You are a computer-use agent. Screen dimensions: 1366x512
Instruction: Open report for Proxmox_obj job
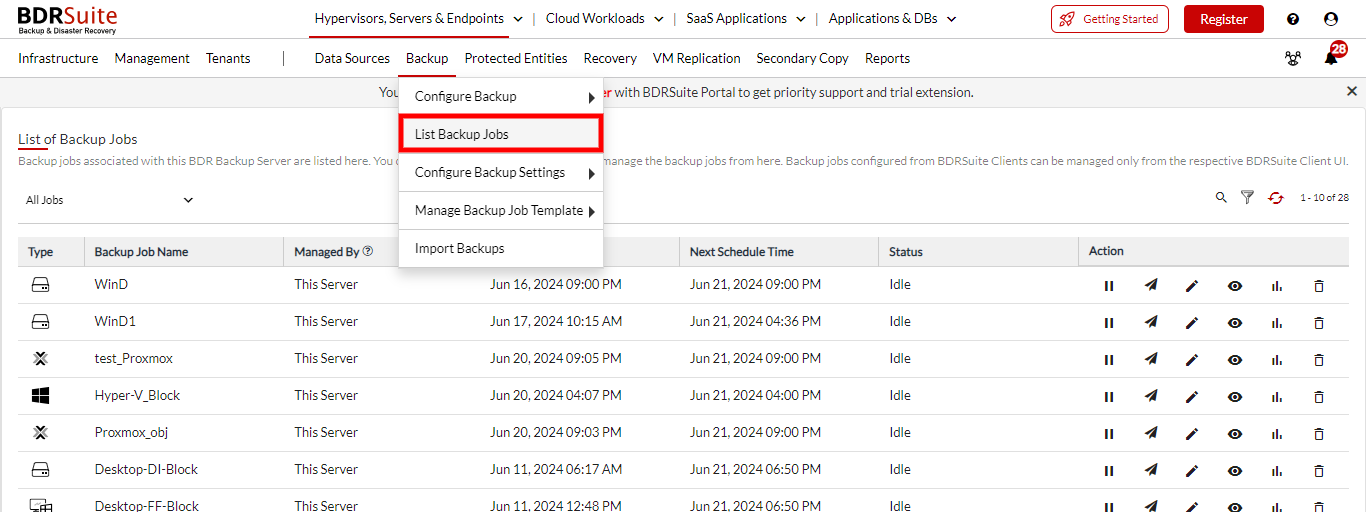pos(1277,434)
